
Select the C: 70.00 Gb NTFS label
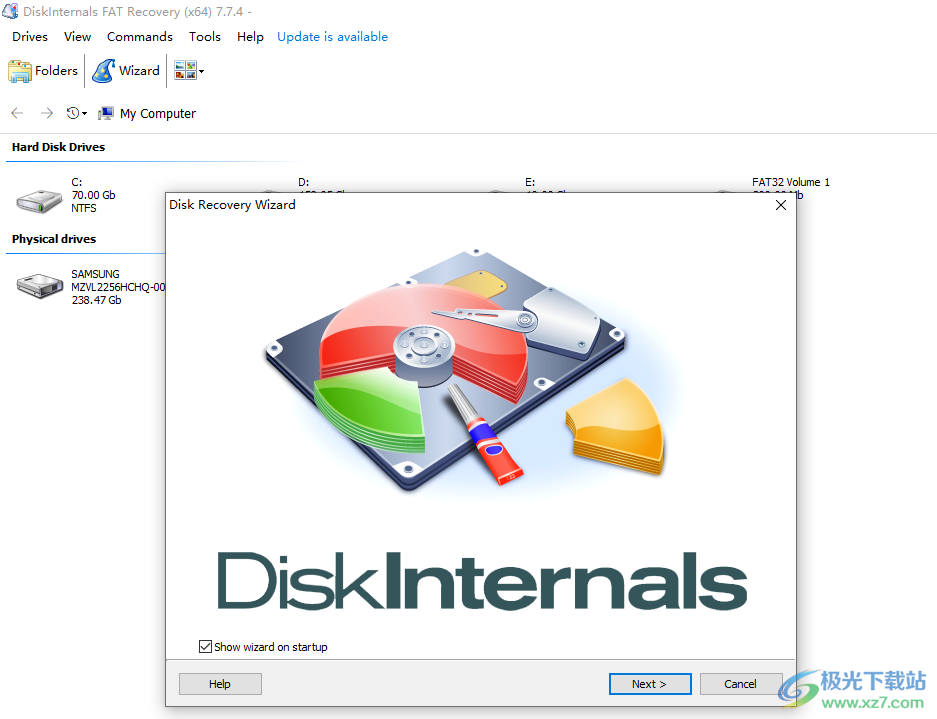tap(93, 195)
